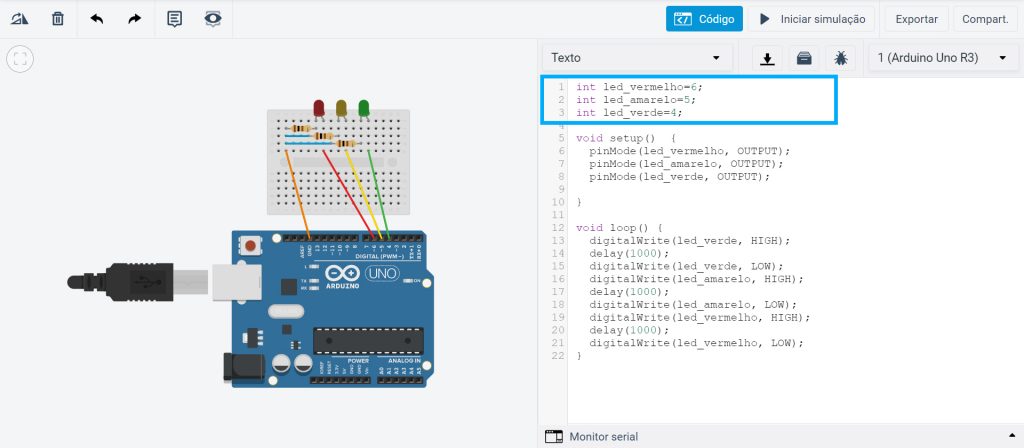The width and height of the screenshot is (1024, 448).
Task: Select the red jumper wire
Action: click(x=348, y=194)
